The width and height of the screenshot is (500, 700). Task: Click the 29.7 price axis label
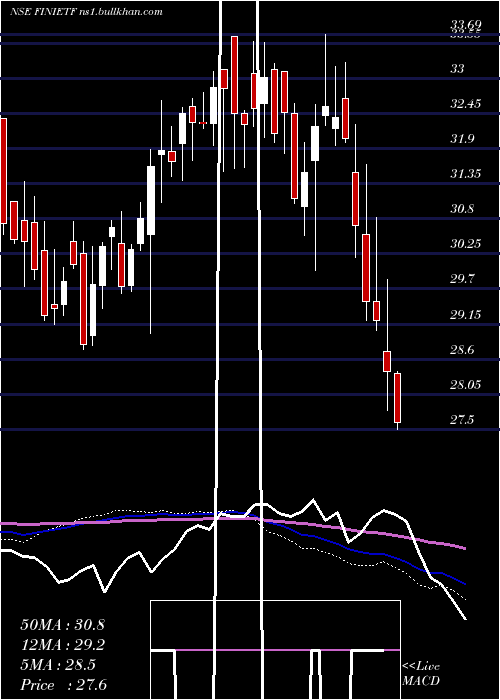pos(462,279)
